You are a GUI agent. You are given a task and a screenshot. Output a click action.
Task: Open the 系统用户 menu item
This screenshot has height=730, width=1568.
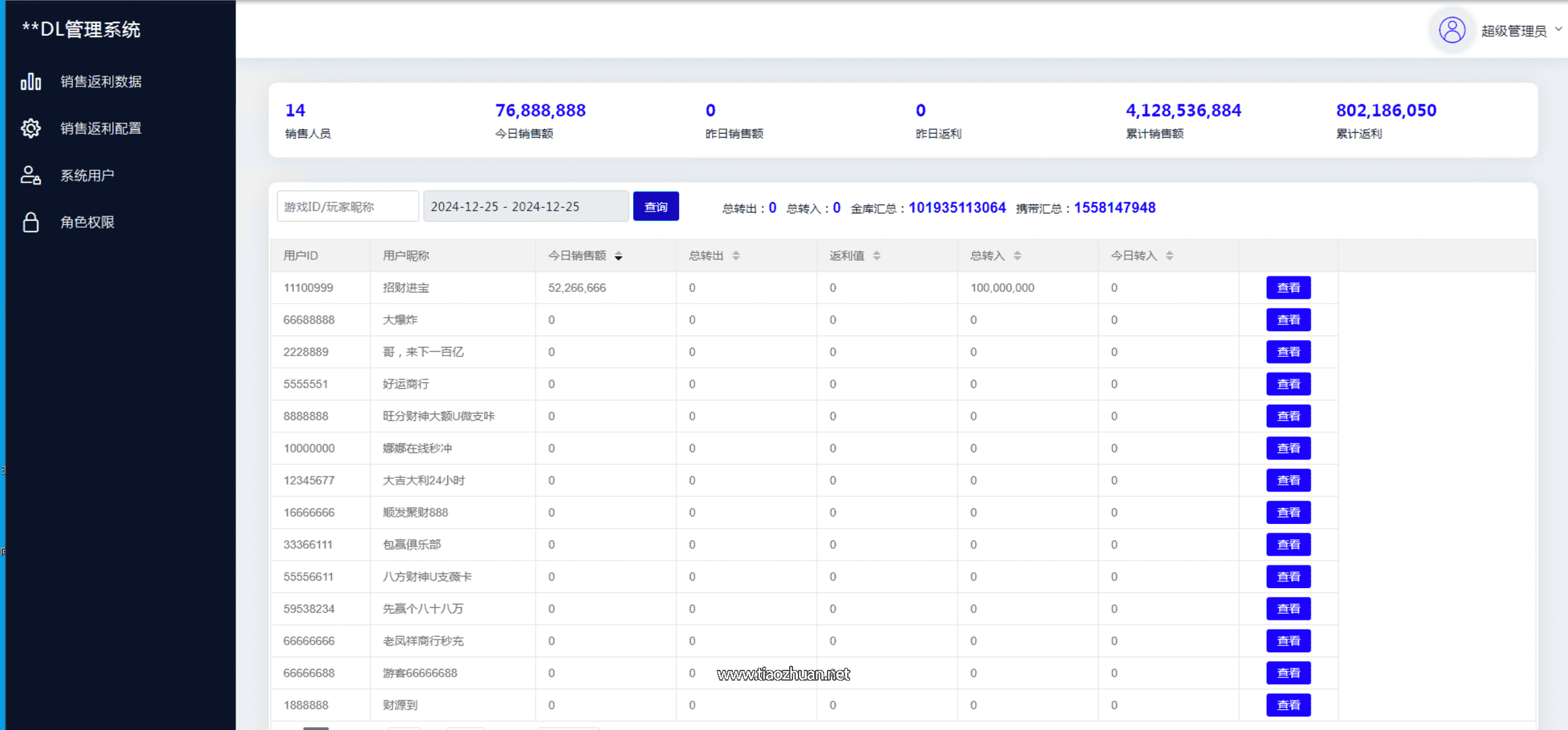pyautogui.click(x=87, y=176)
